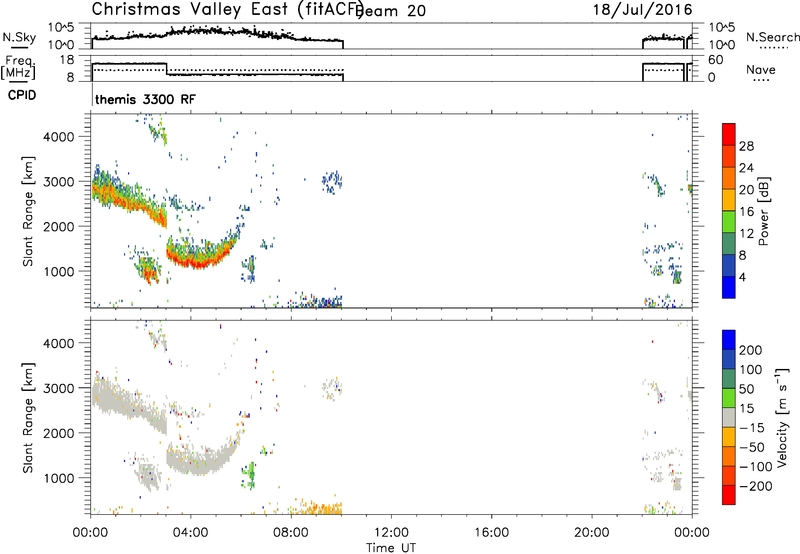Select the 04:00 time tick label
This screenshot has width=800, height=554.
(x=191, y=533)
